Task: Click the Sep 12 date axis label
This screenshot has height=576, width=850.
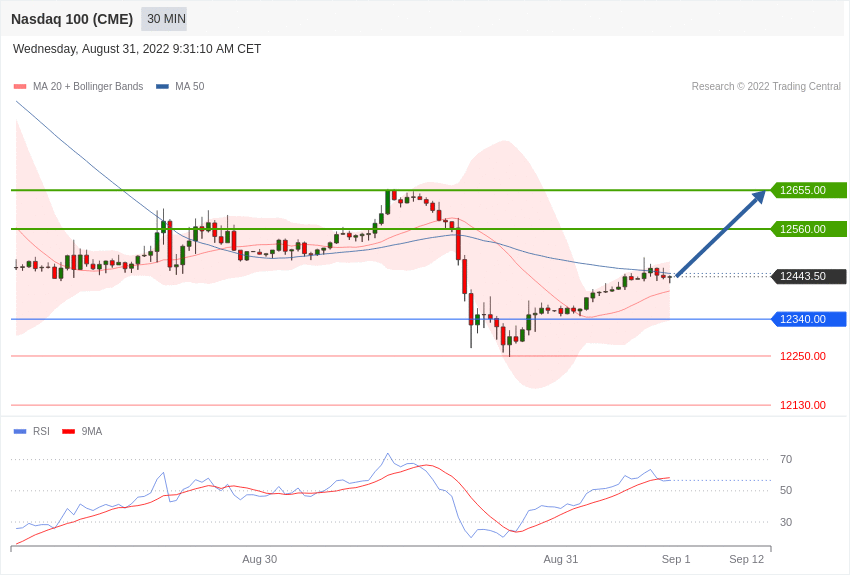Action: (x=746, y=559)
